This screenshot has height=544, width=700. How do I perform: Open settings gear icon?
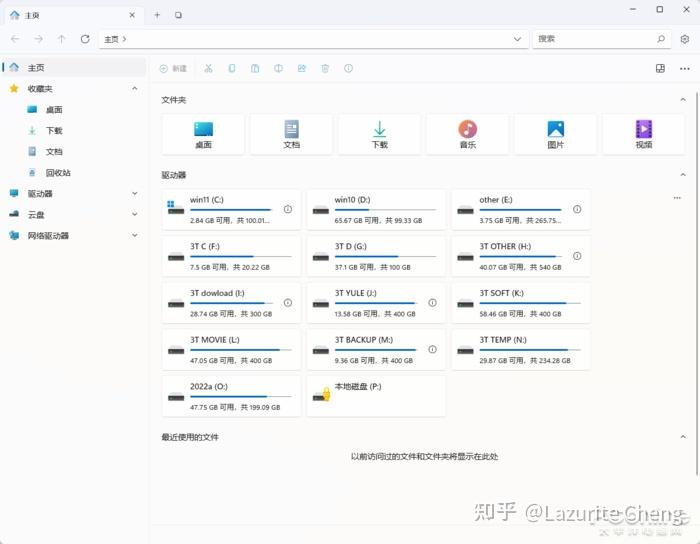tap(684, 39)
